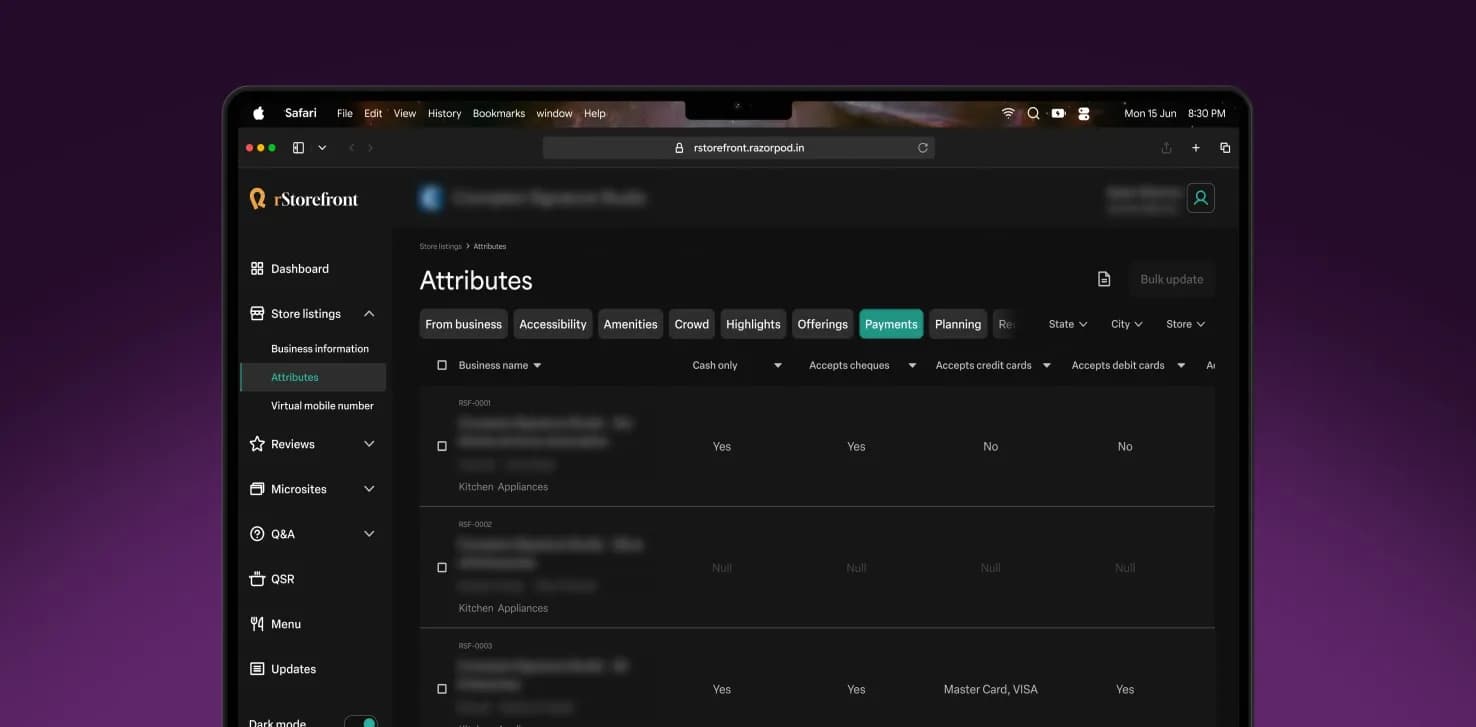This screenshot has width=1476, height=727.
Task: Click the lock icon in address bar
Action: coord(681,147)
